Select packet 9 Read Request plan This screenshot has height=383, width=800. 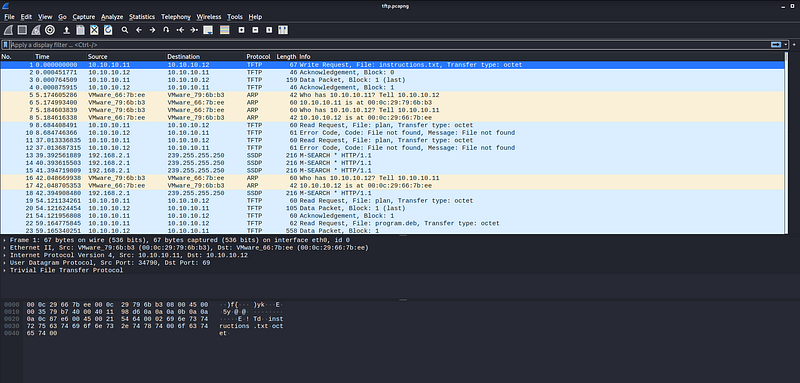(x=392, y=125)
